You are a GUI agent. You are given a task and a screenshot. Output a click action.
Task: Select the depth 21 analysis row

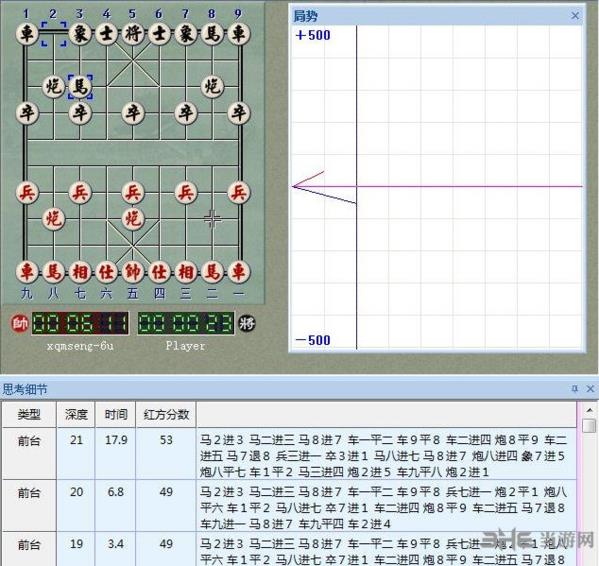pyautogui.click(x=289, y=454)
